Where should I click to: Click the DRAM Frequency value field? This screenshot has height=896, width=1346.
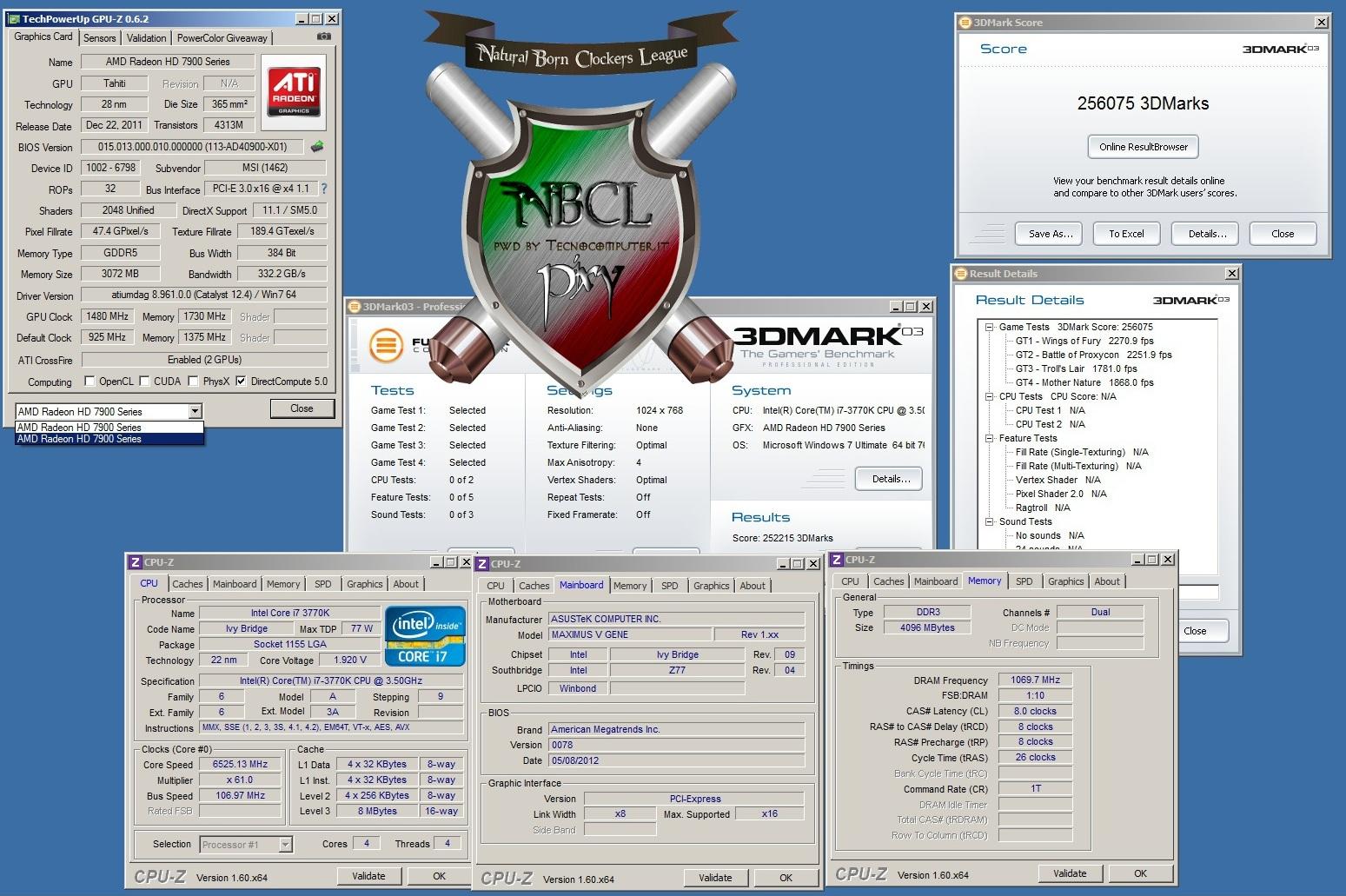pos(1035,680)
